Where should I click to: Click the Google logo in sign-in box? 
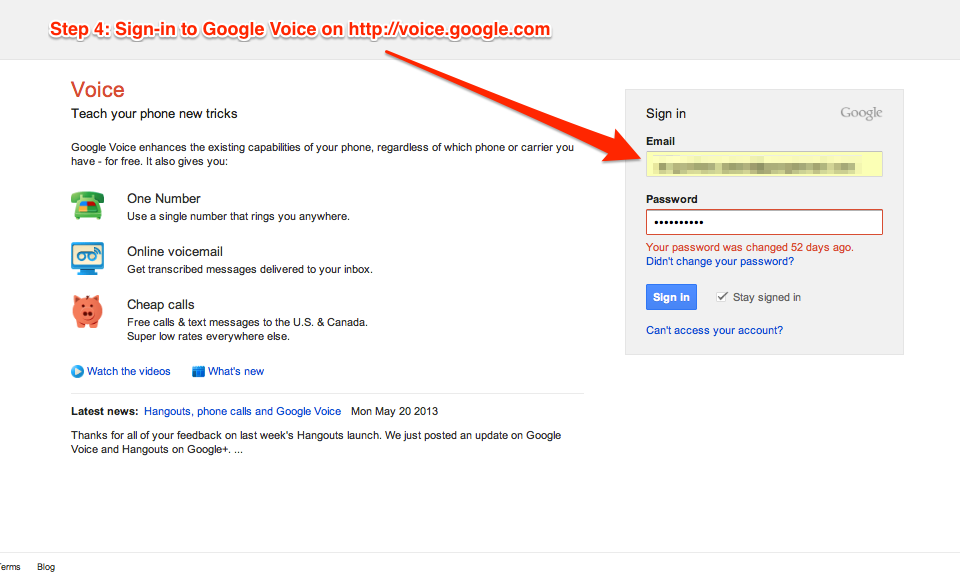click(x=861, y=114)
